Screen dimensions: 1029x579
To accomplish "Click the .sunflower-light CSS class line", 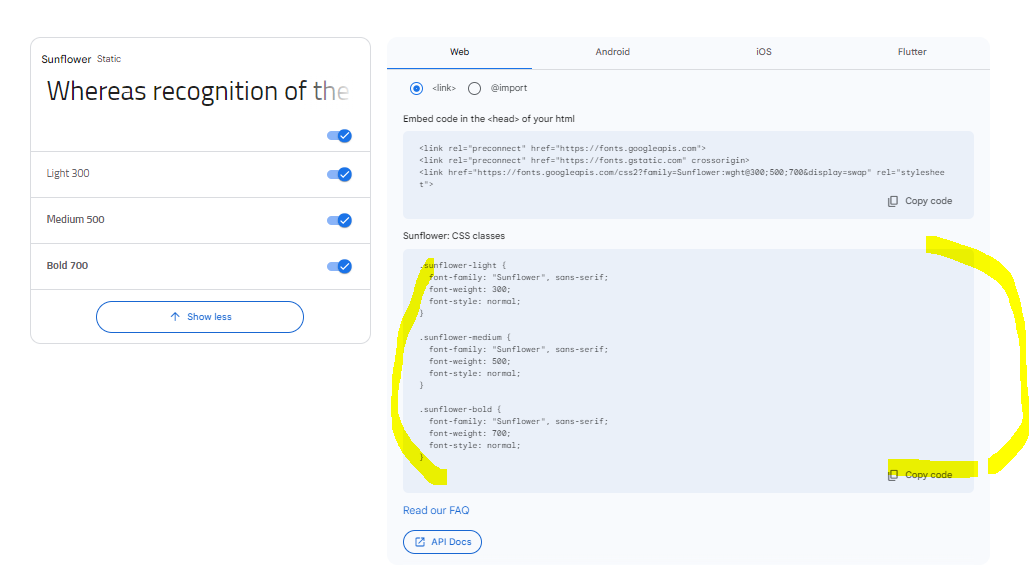I will (463, 265).
